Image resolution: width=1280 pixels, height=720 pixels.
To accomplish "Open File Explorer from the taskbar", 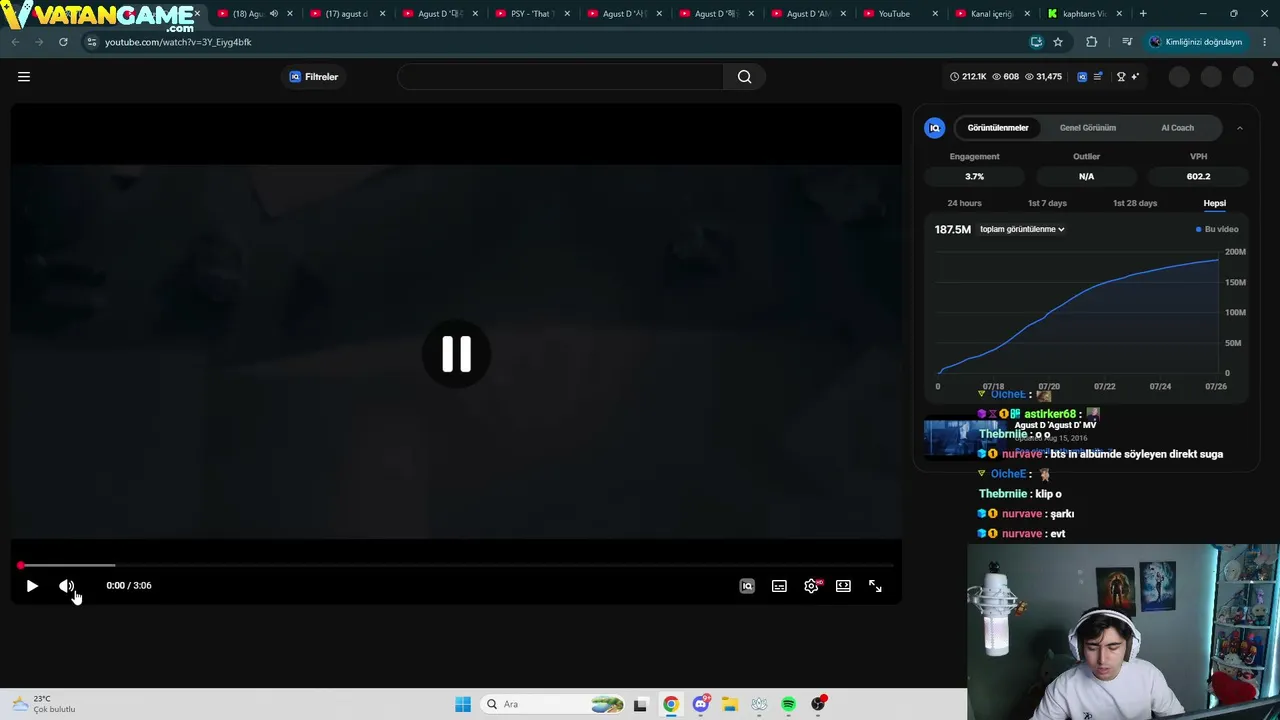I will point(730,704).
